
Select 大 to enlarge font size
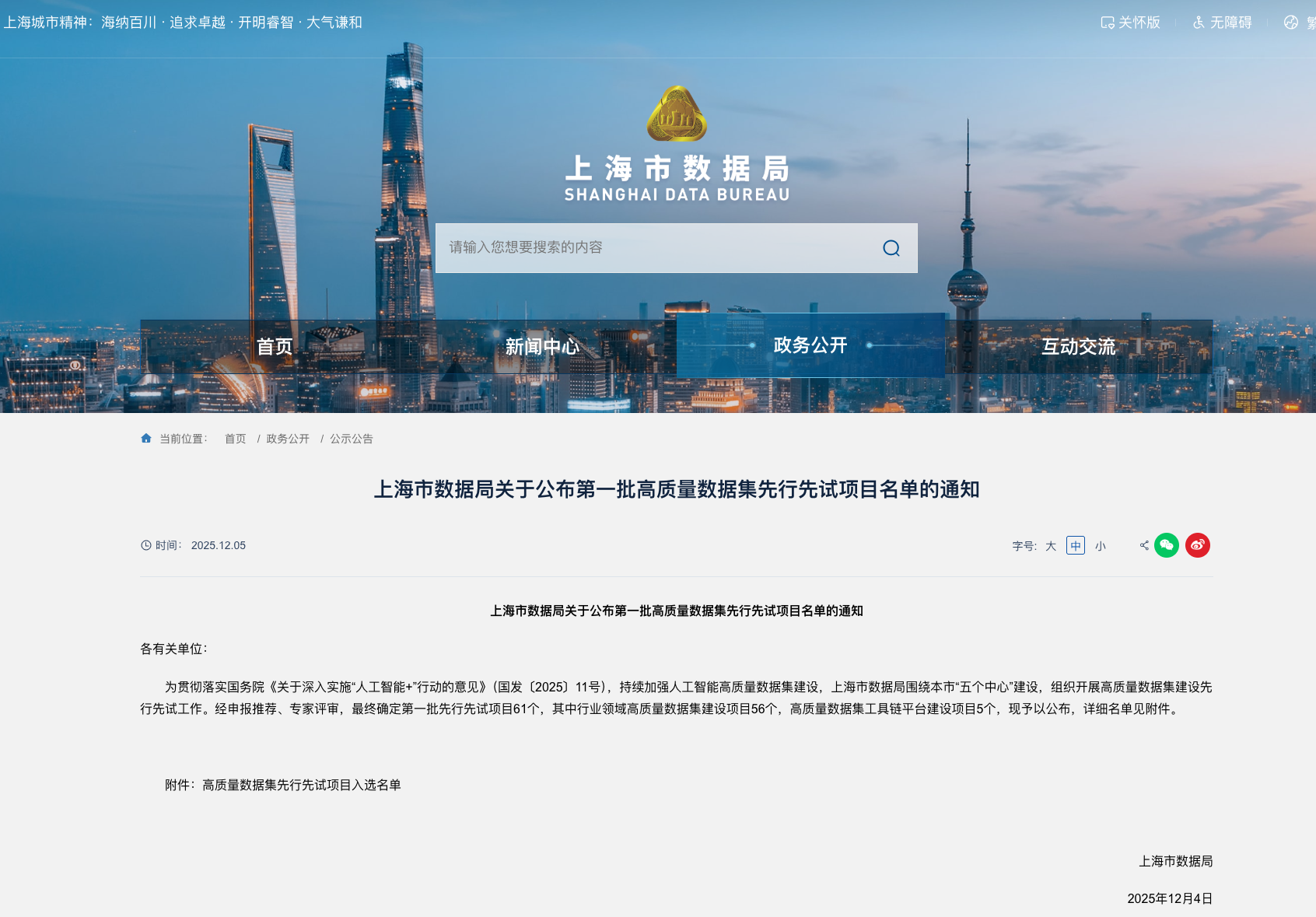1050,545
